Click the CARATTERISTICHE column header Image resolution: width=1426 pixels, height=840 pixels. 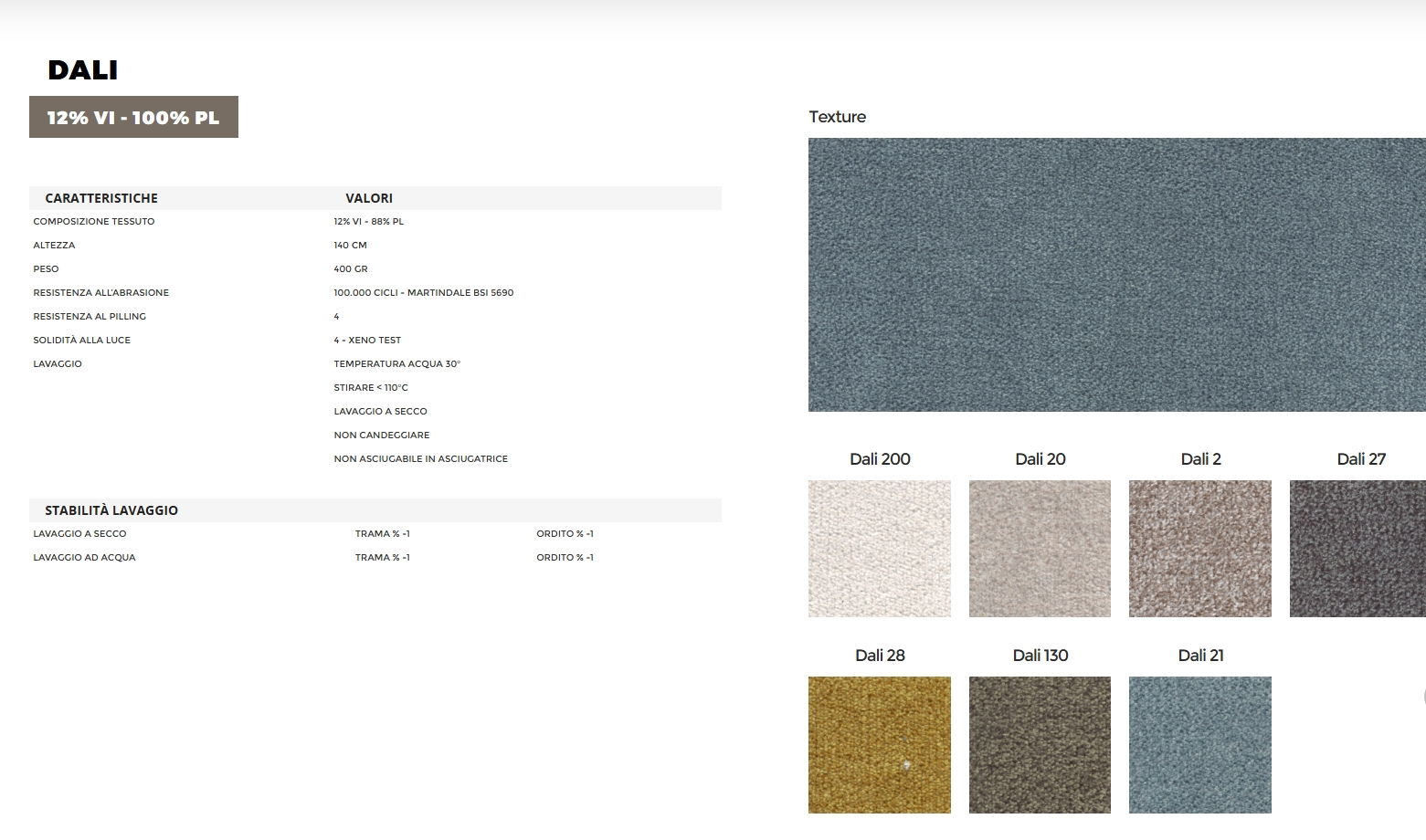click(x=101, y=198)
